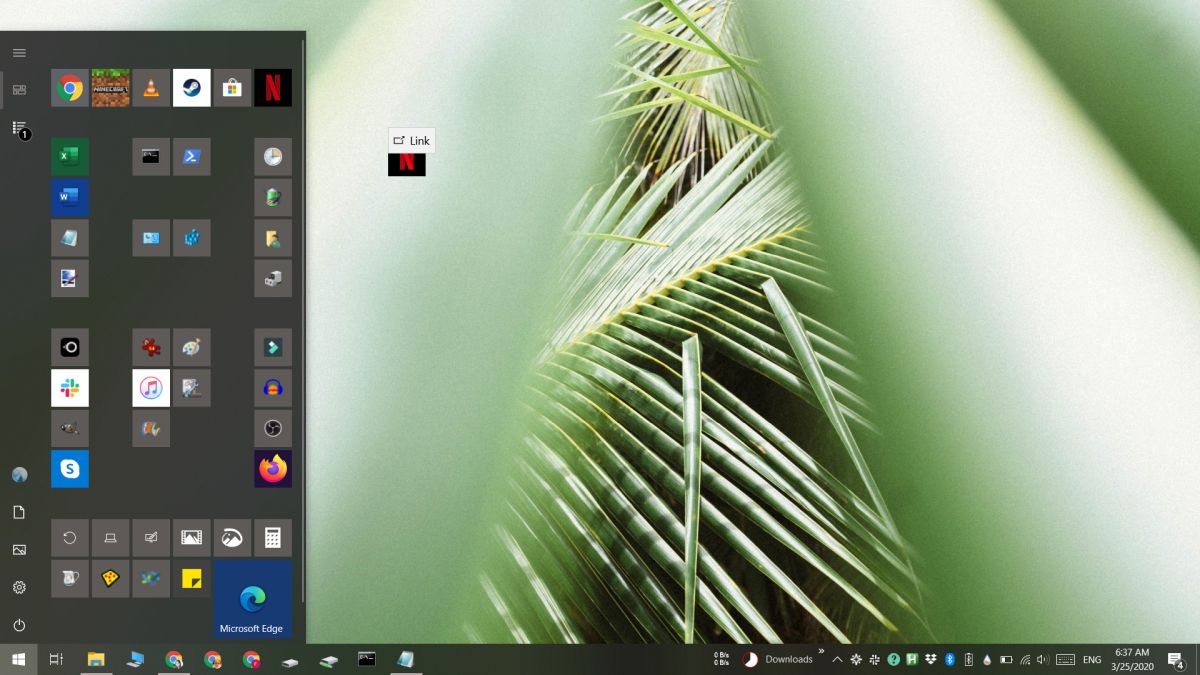Open Command Prompt from the taskbar
Image resolution: width=1200 pixels, height=675 pixels.
[367, 659]
